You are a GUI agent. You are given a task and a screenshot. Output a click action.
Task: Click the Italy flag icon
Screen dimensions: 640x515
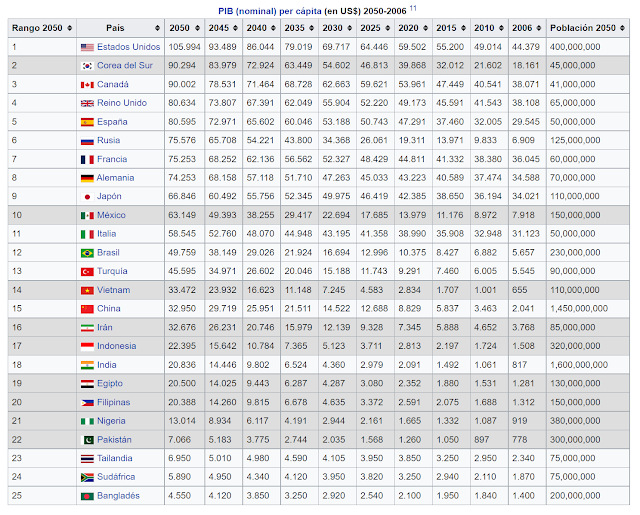point(87,234)
